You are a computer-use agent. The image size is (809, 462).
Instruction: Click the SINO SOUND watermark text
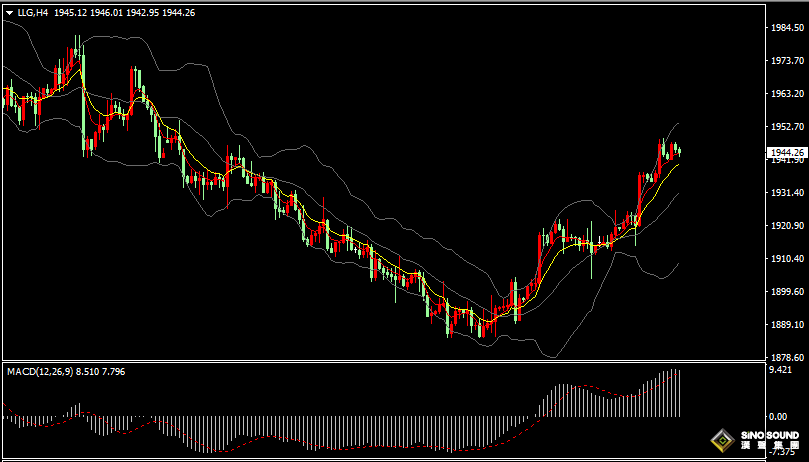coord(769,437)
